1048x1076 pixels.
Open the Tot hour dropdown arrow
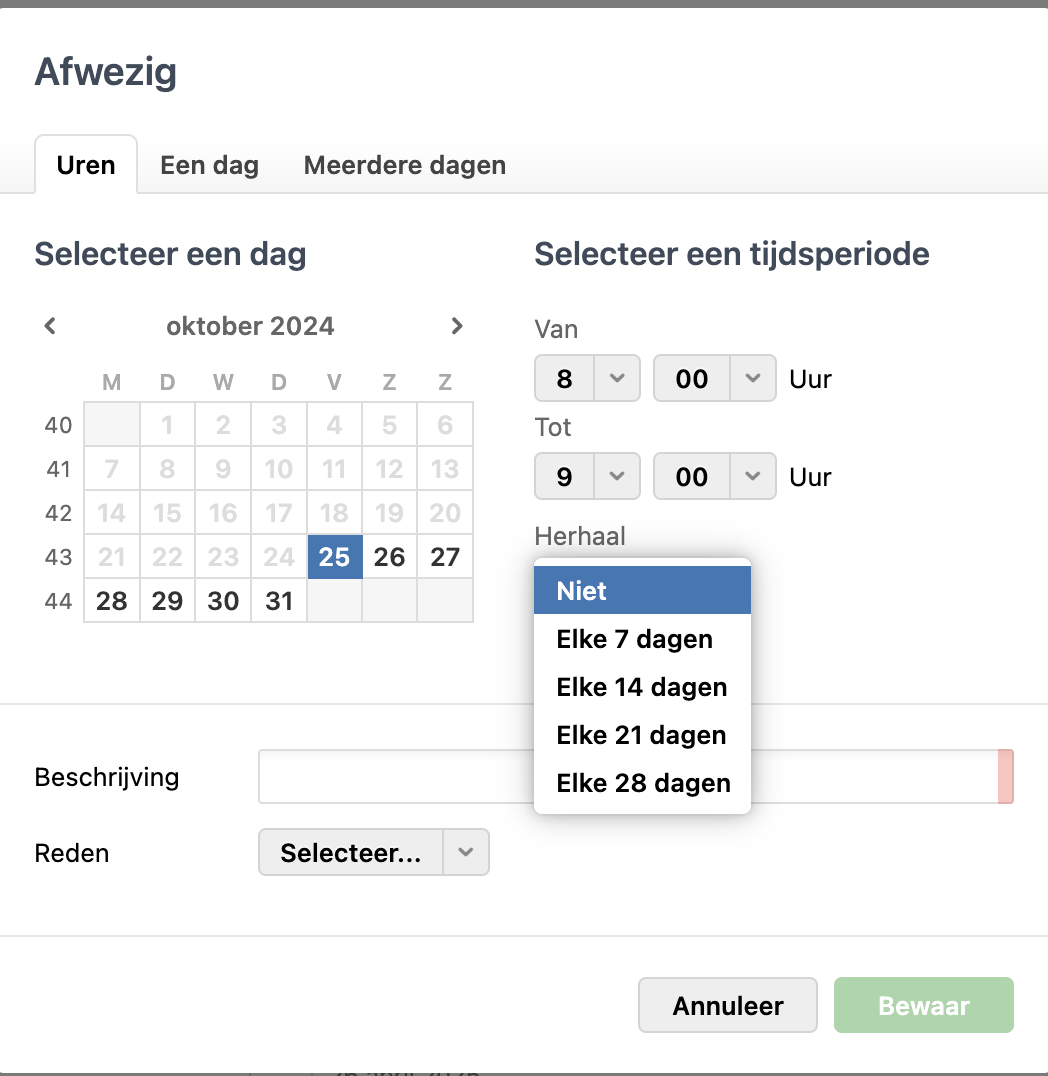tap(617, 477)
